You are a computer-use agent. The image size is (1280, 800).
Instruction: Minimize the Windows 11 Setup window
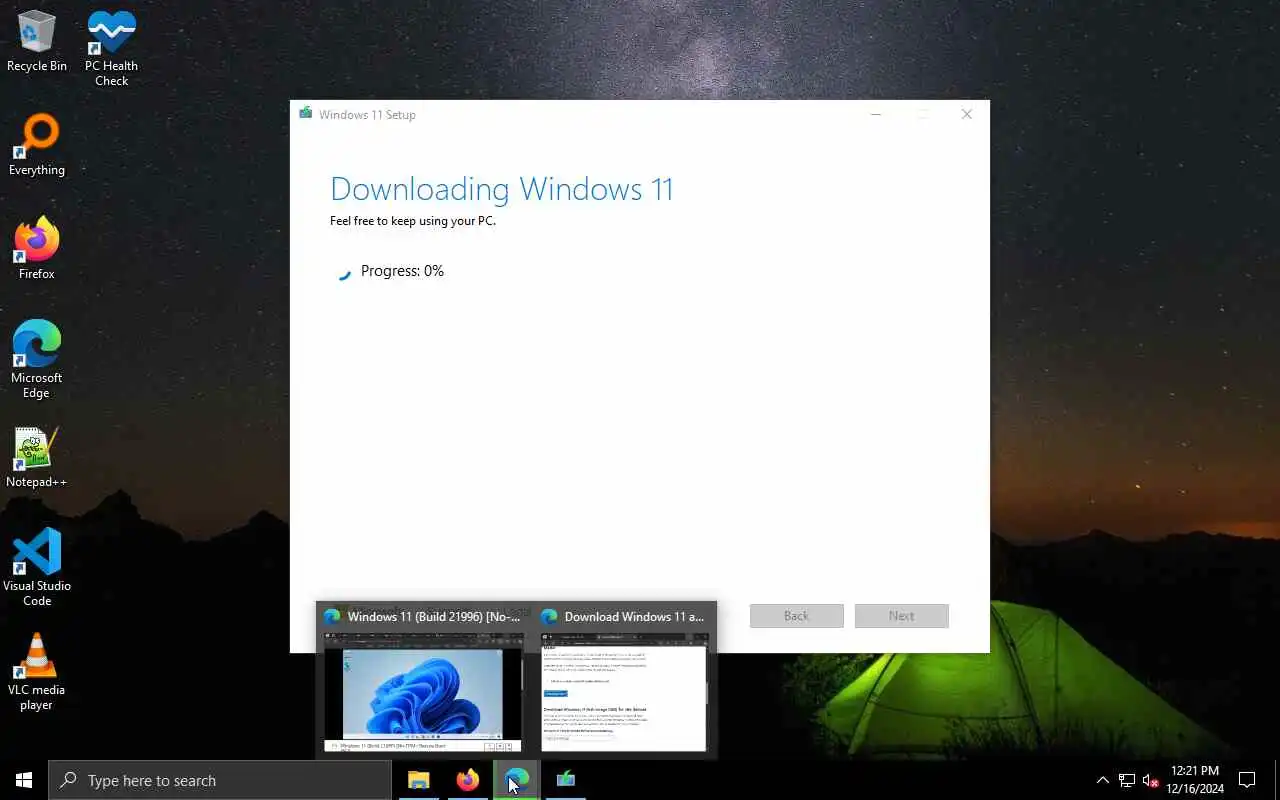click(876, 114)
